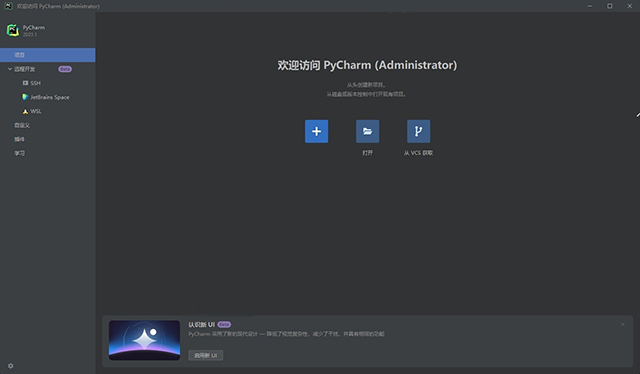Click the Open label under folder icon

tap(367, 153)
